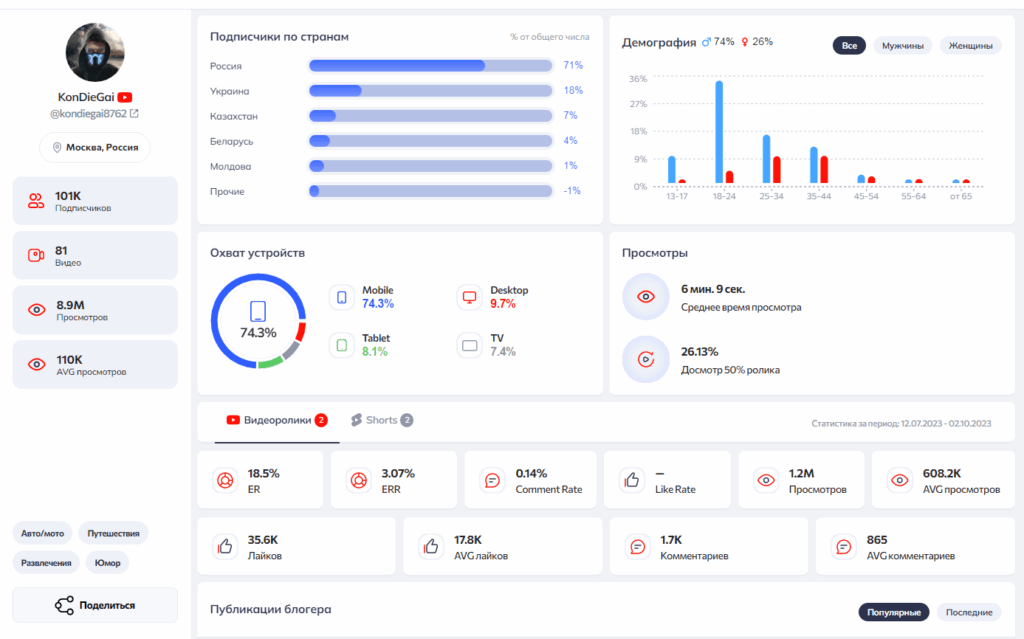The width and height of the screenshot is (1024, 639).
Task: Click the TV device icon
Action: 469,345
